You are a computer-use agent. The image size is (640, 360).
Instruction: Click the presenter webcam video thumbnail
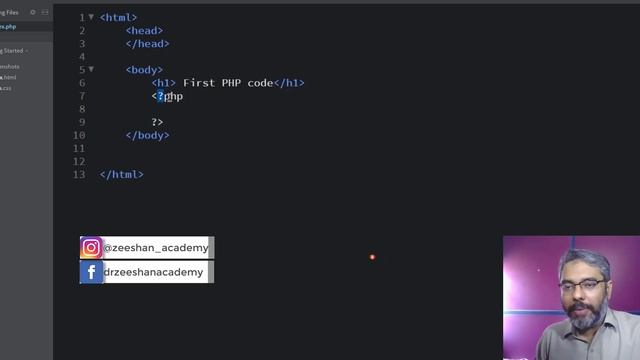[571, 298]
